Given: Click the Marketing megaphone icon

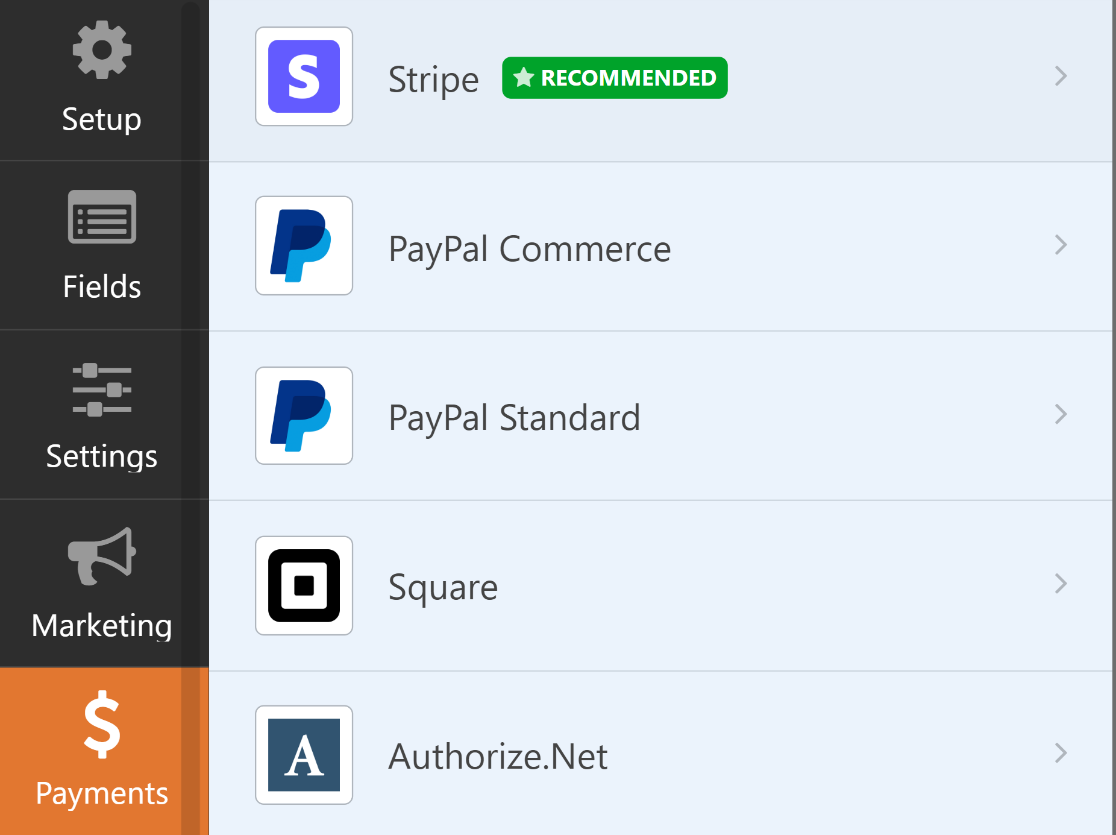Looking at the screenshot, I should pyautogui.click(x=100, y=556).
